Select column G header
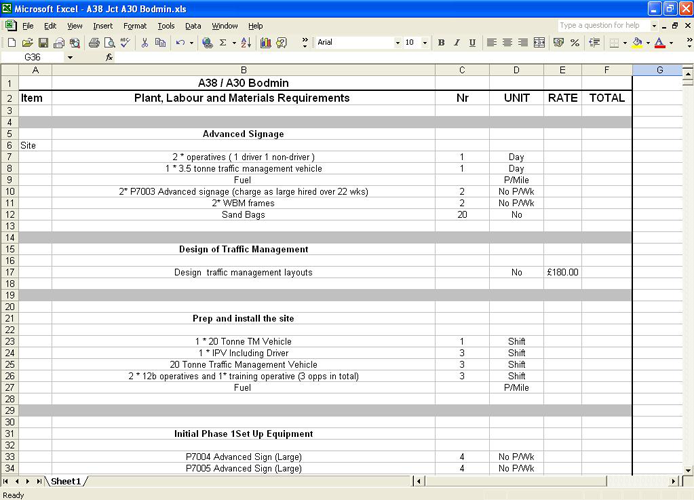This screenshot has width=694, height=500. [659, 70]
